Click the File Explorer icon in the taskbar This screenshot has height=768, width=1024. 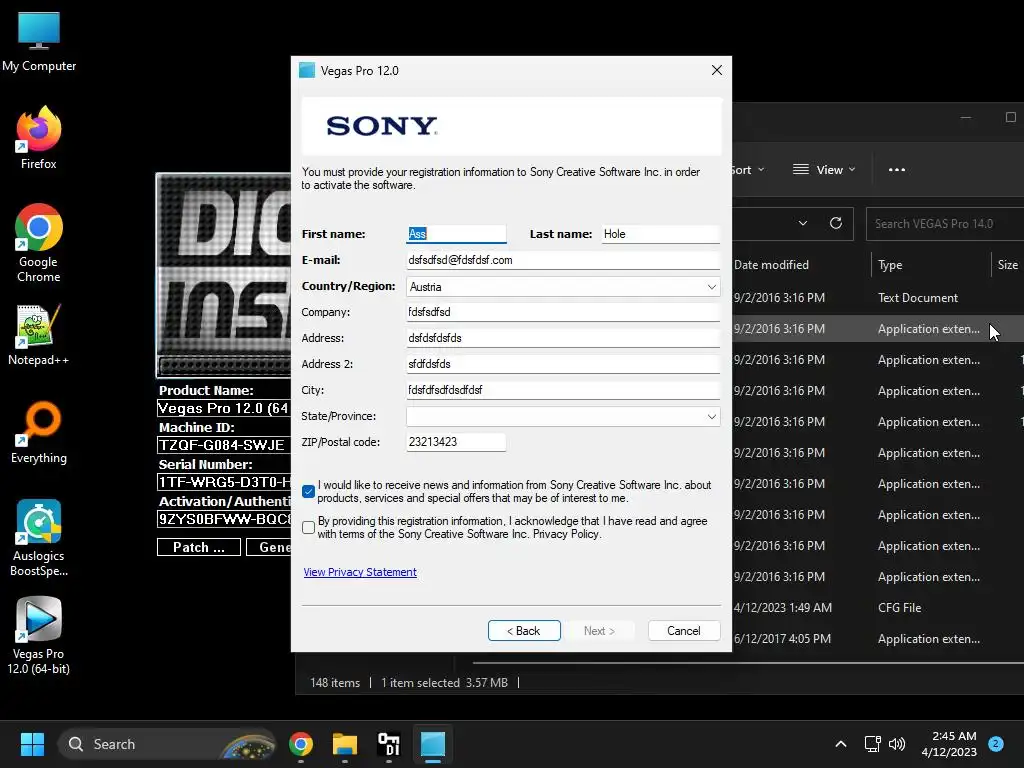coord(345,744)
